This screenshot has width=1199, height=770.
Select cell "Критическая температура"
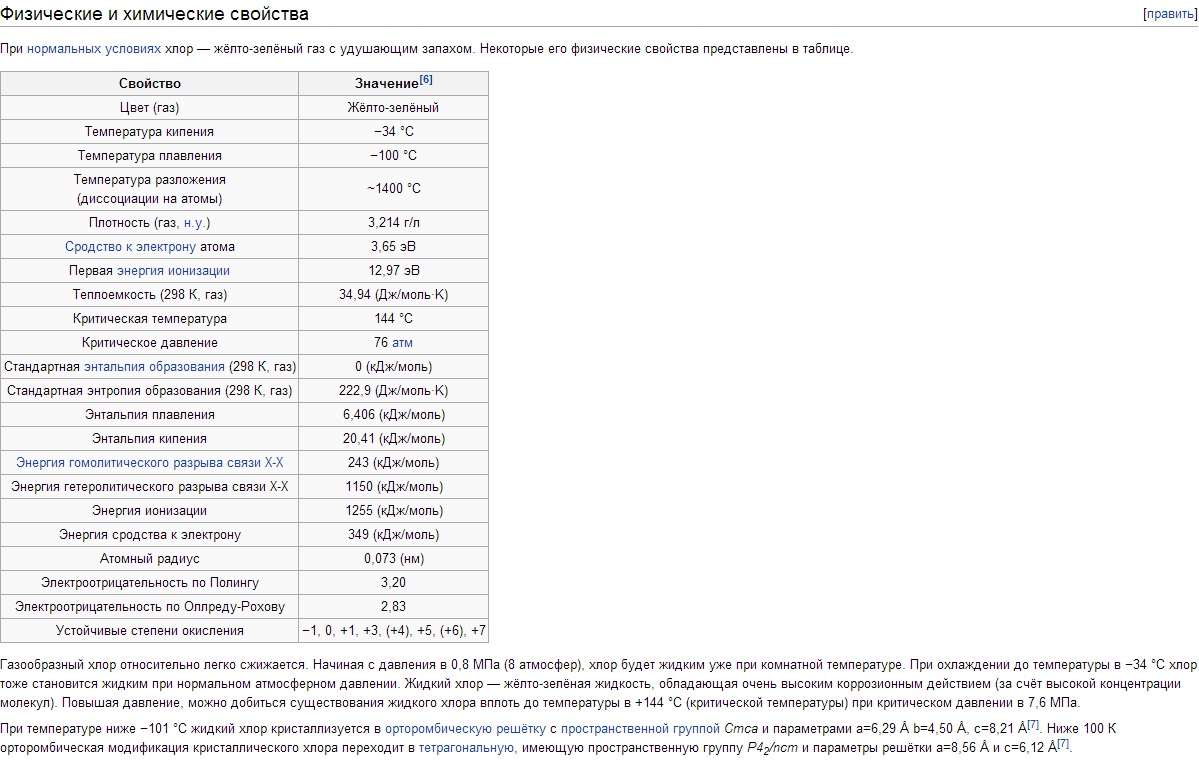(x=149, y=319)
